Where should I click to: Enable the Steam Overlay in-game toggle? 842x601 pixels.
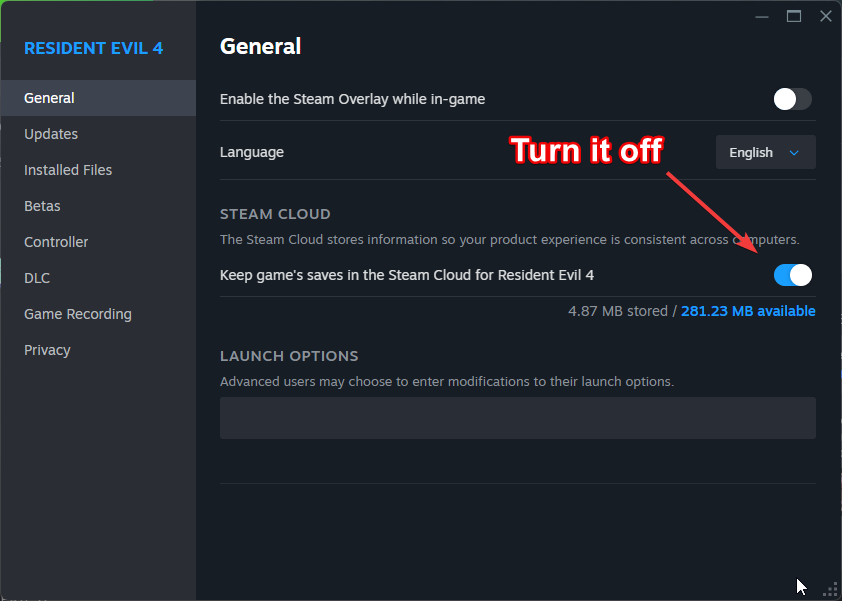792,99
